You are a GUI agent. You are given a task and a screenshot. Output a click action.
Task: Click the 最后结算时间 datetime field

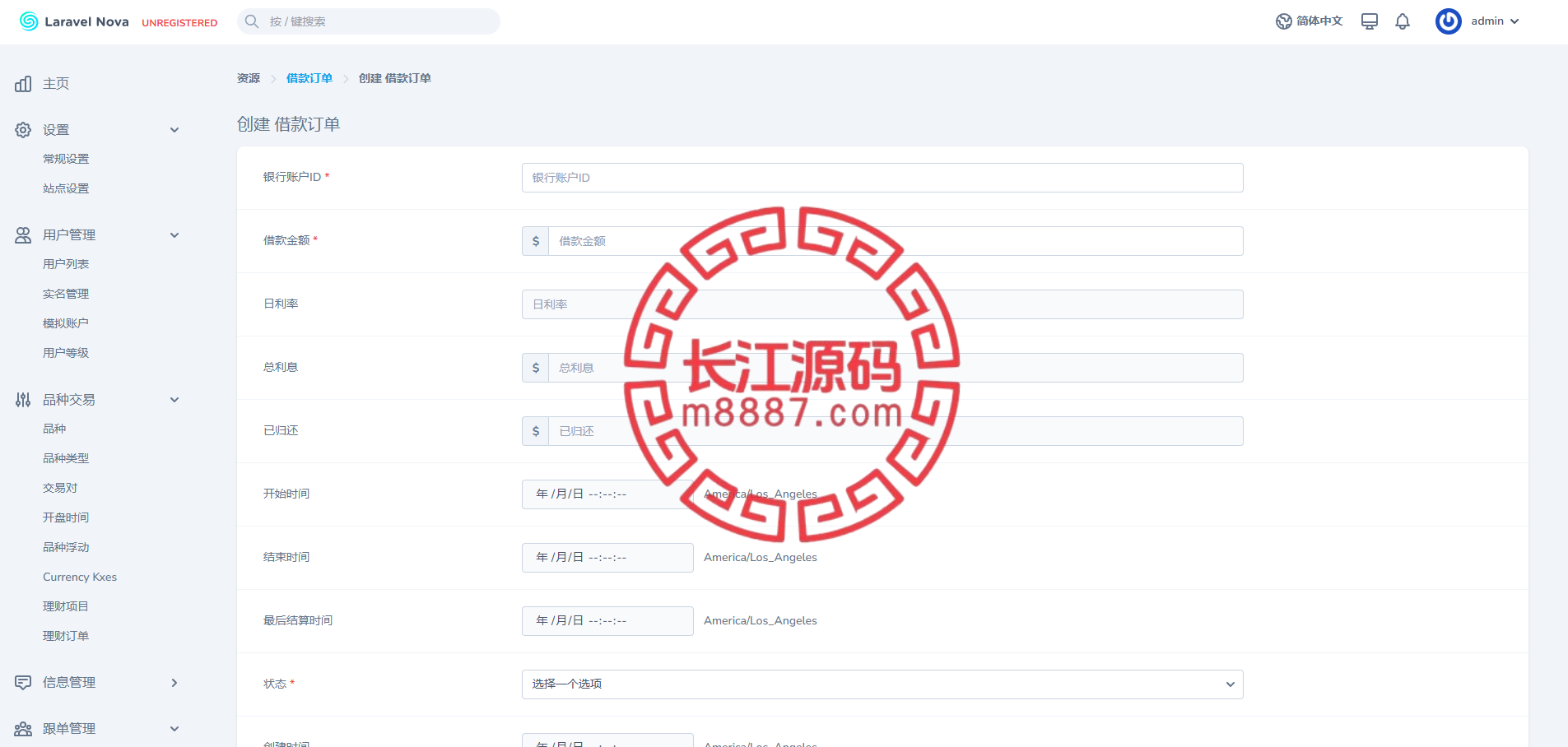[607, 621]
